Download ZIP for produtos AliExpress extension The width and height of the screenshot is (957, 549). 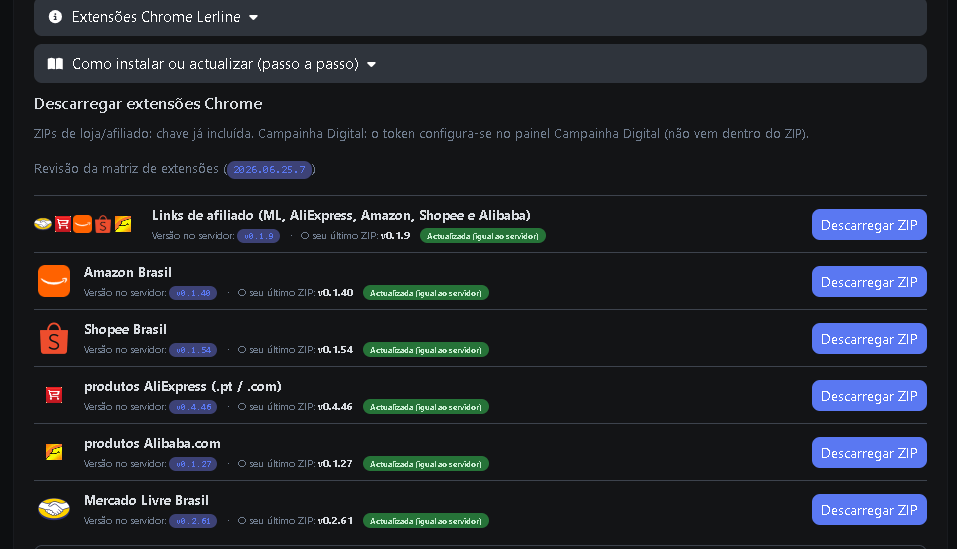pos(869,396)
